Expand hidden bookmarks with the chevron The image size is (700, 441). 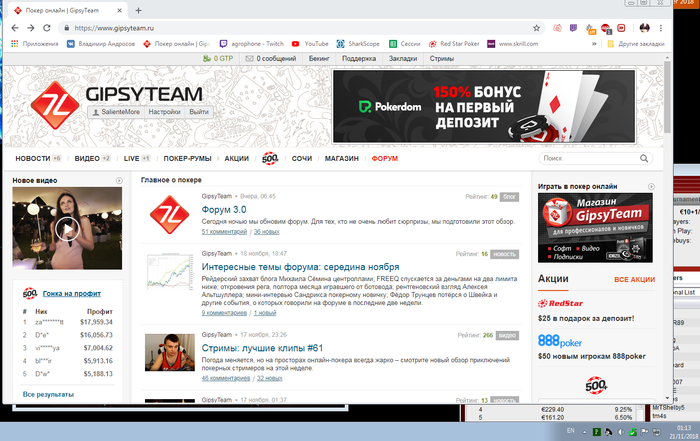tap(594, 44)
